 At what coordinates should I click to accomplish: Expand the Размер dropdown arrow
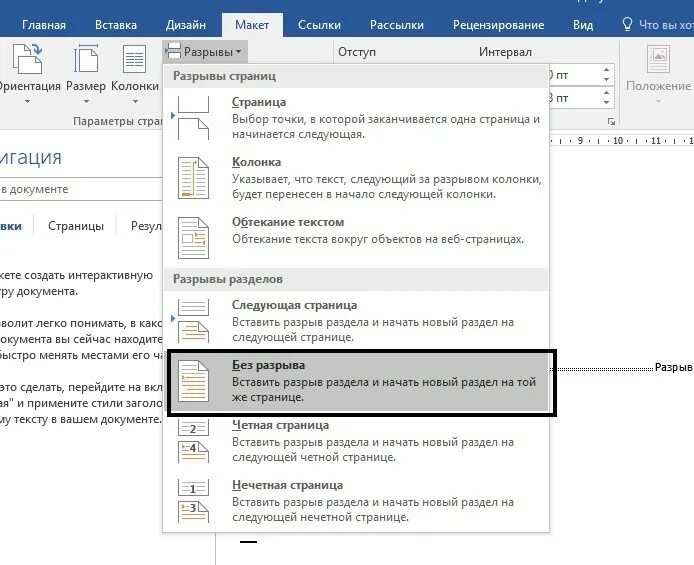pos(86,102)
